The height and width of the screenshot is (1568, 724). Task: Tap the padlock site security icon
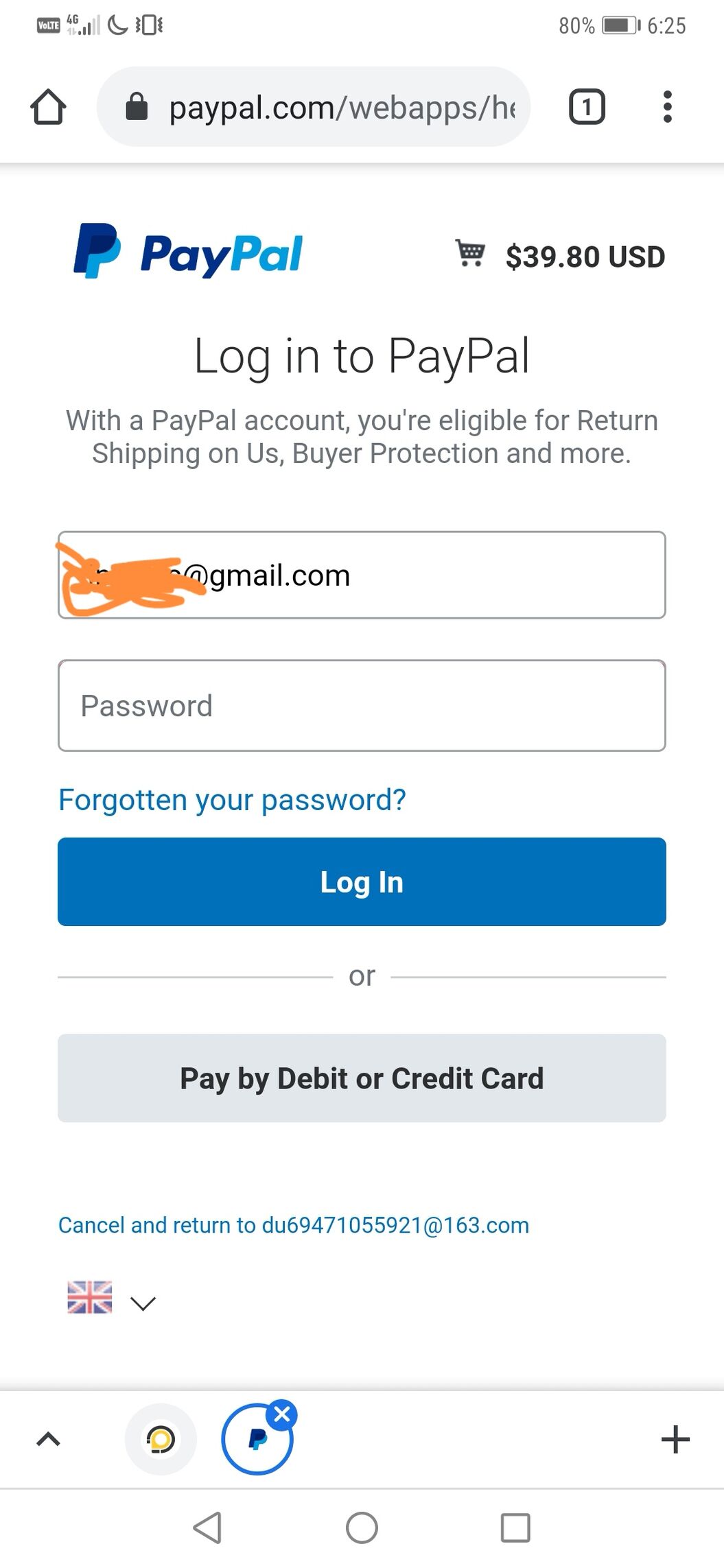(137, 107)
